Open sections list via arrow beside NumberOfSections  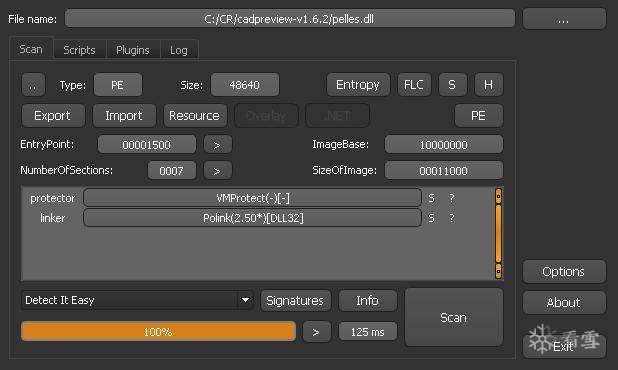click(217, 171)
